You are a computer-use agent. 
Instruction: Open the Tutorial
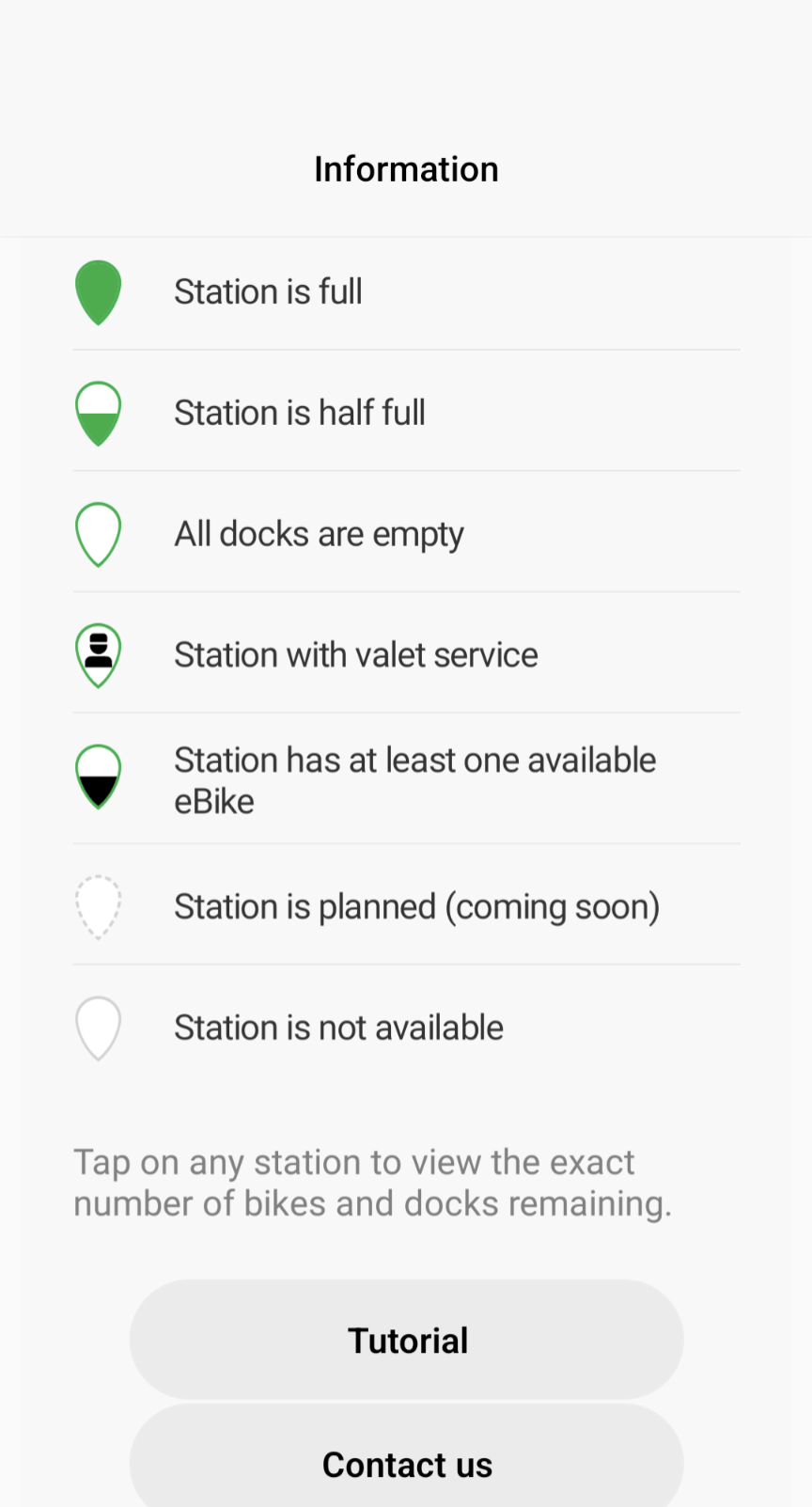tap(406, 1340)
